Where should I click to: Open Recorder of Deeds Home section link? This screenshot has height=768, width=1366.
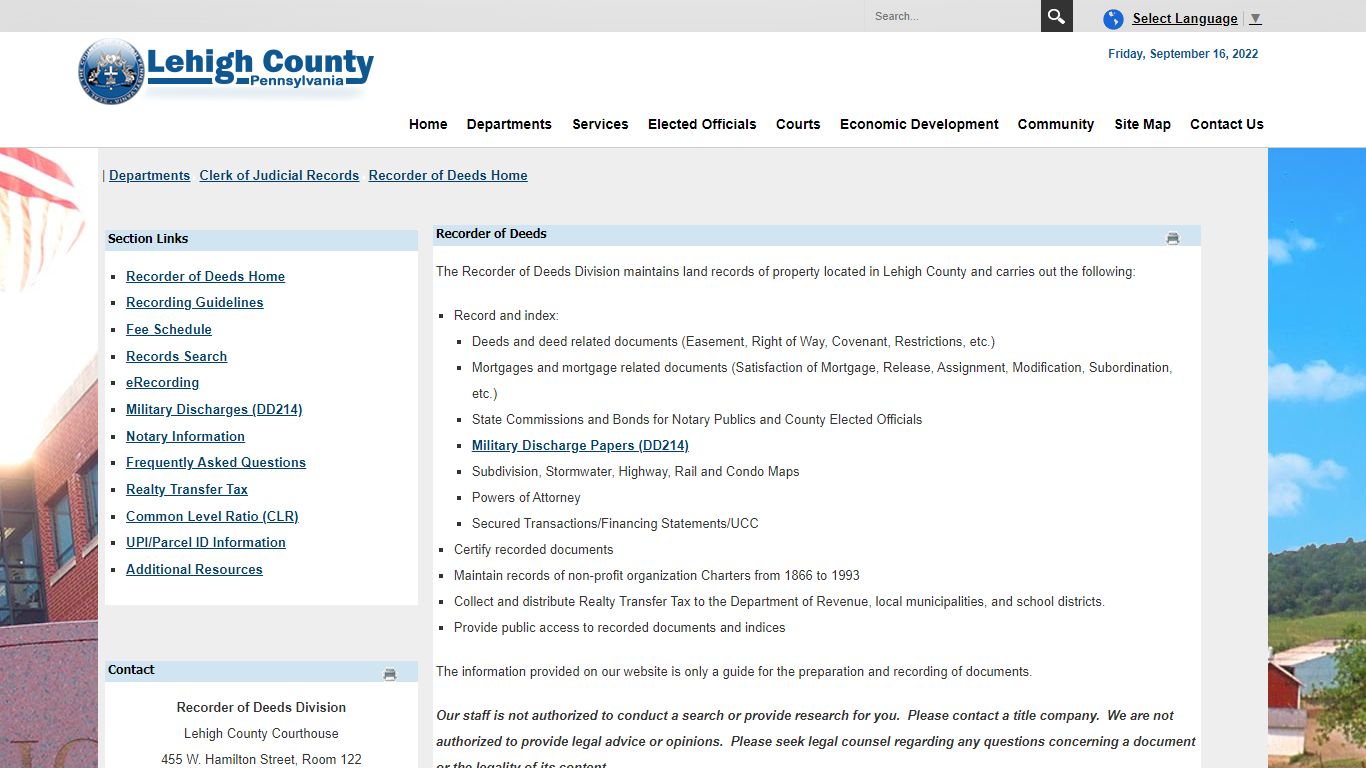205,276
